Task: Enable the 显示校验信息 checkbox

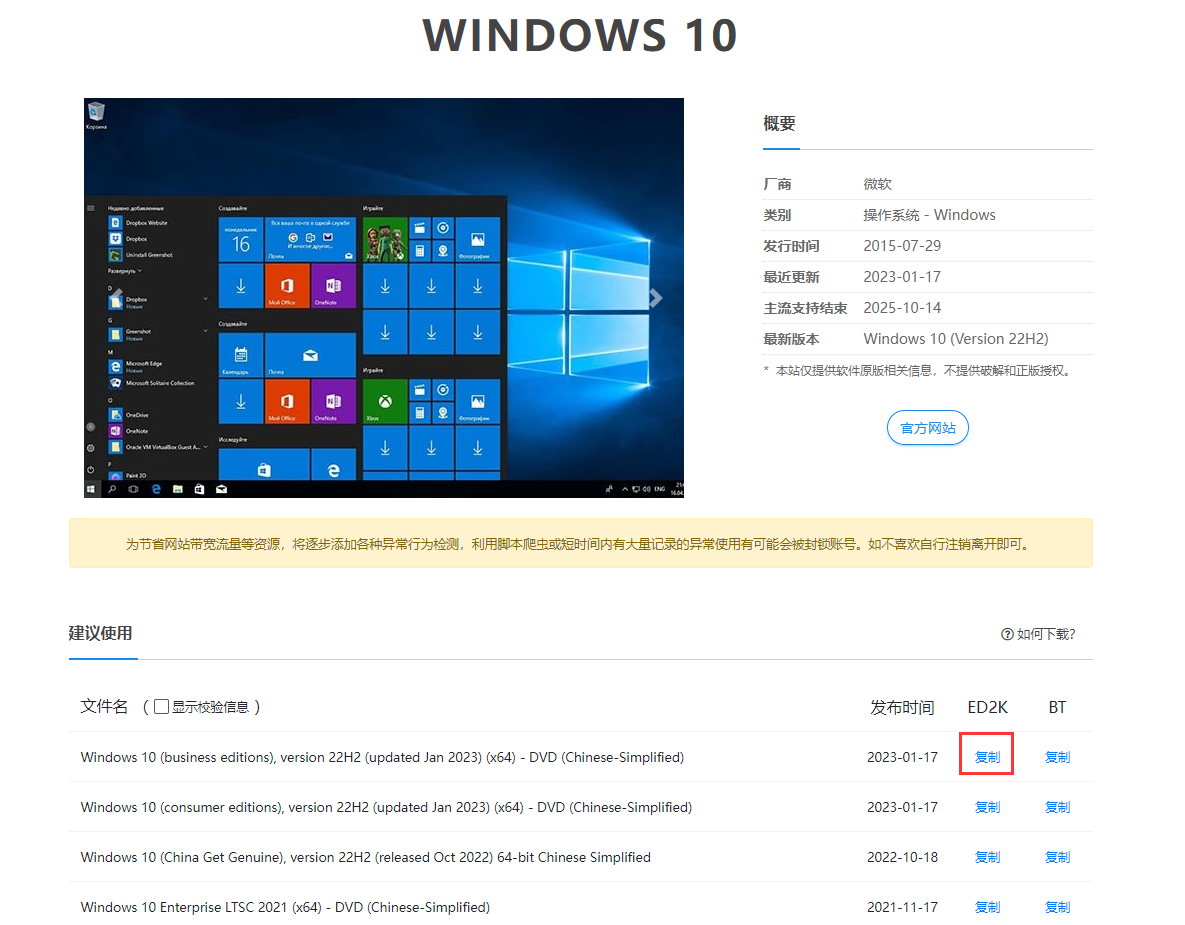Action: tap(161, 707)
